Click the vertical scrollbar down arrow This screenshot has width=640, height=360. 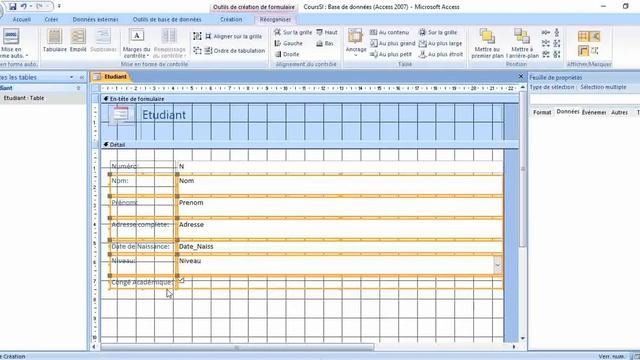click(x=522, y=338)
